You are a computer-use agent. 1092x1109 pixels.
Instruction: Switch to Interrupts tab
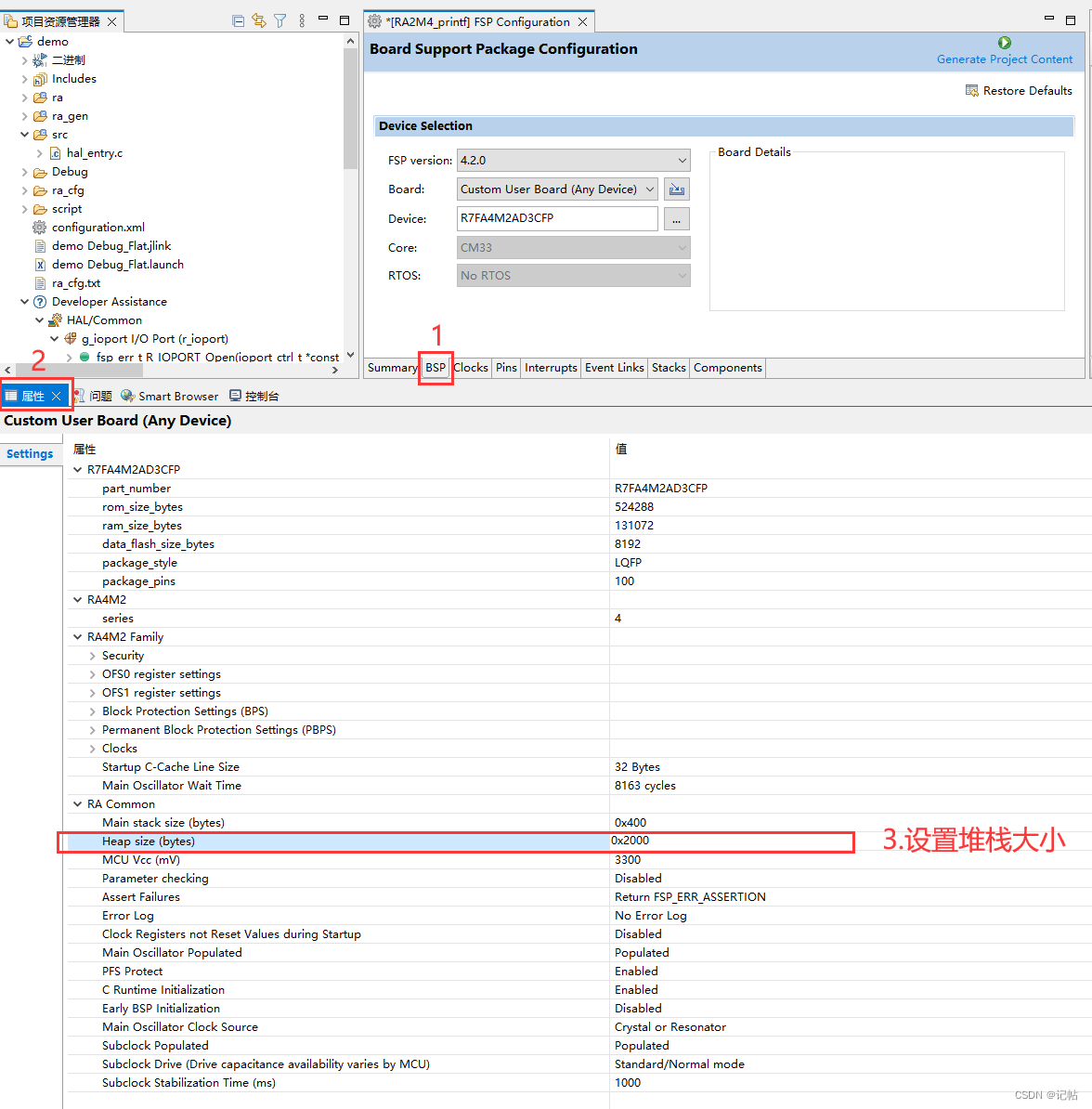[x=551, y=368]
